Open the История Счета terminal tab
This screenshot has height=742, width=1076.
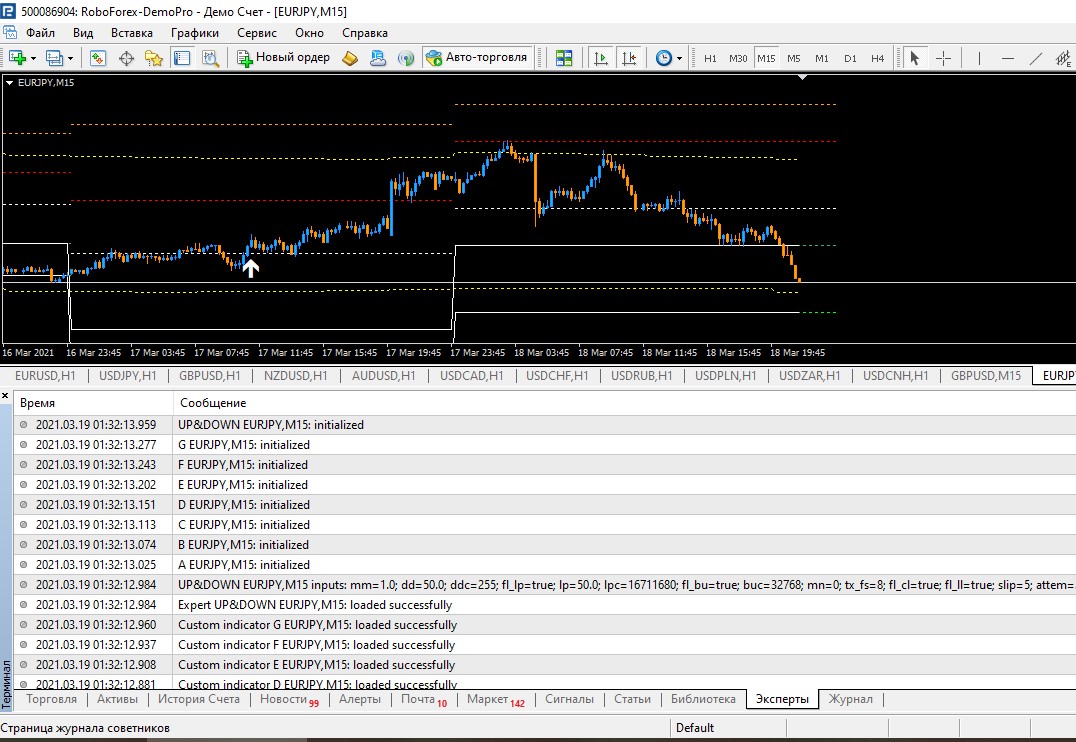(199, 699)
